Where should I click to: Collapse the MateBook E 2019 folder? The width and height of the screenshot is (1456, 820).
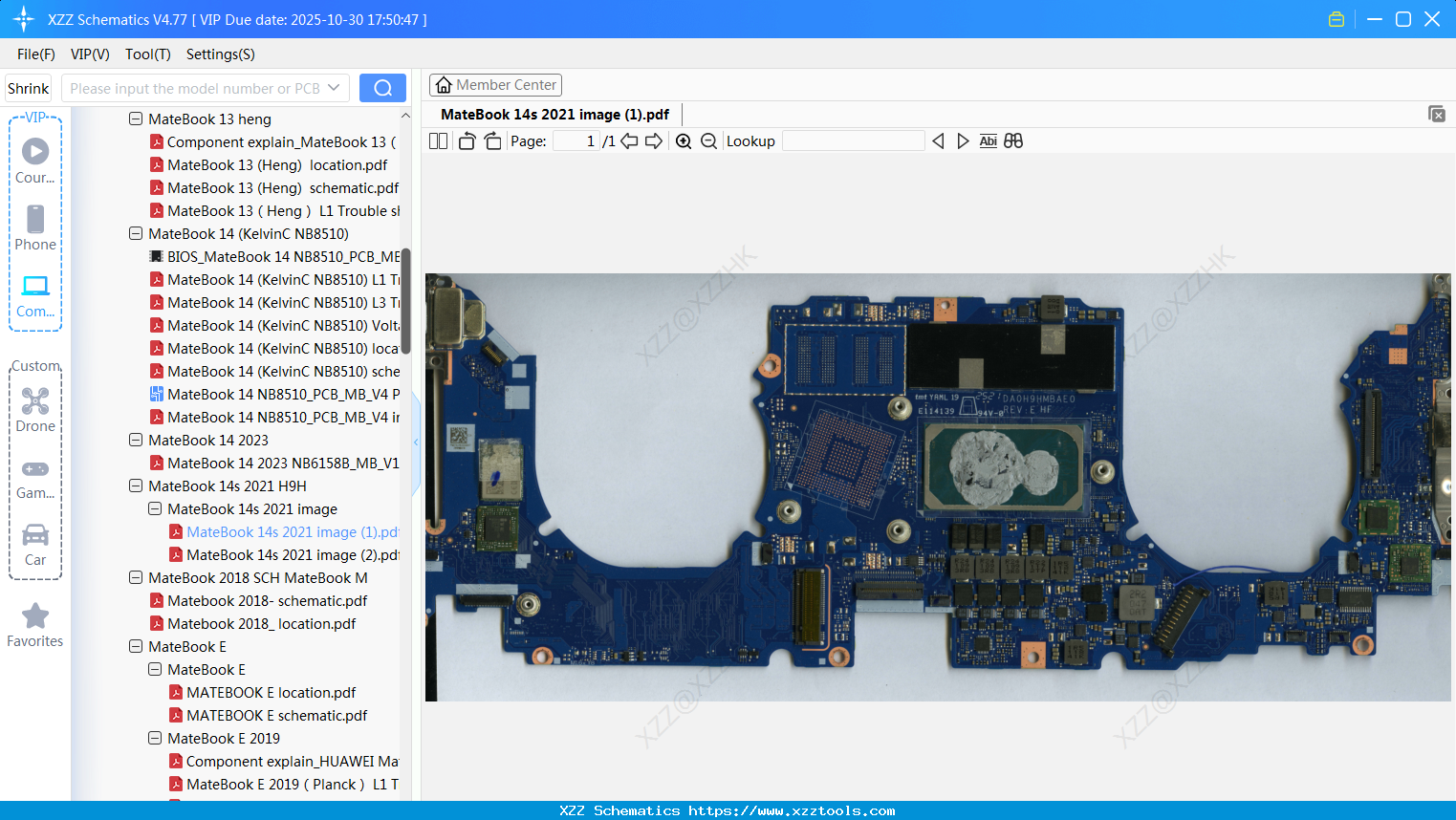pos(155,739)
